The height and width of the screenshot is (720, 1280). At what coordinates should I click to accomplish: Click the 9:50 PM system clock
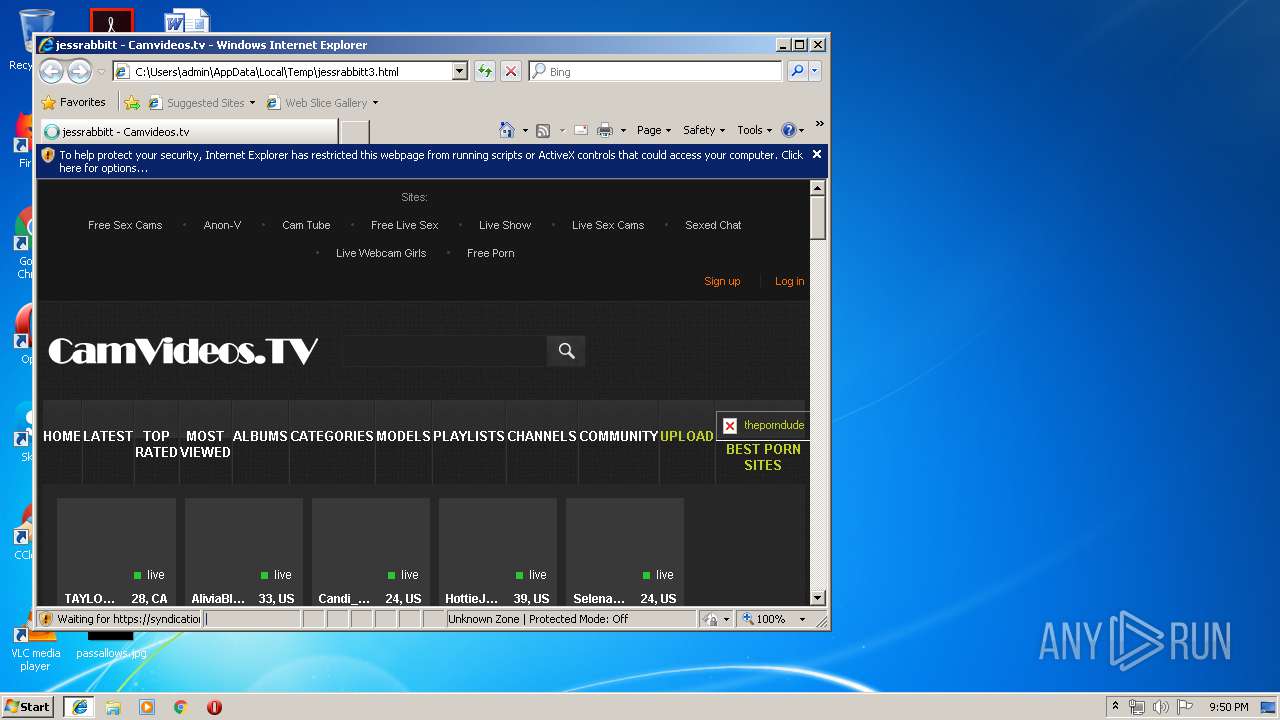(1229, 707)
